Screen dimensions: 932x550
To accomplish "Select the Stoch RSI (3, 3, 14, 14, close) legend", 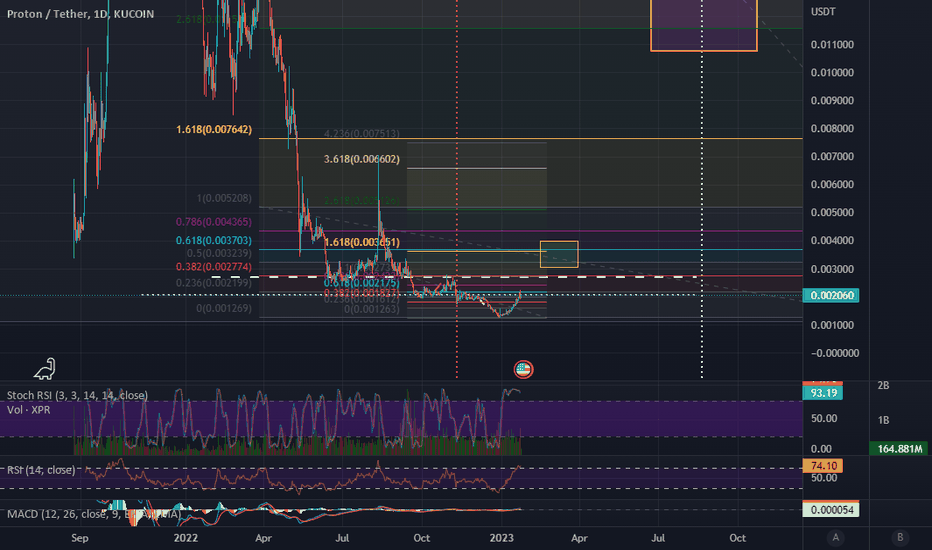I will click(77, 395).
